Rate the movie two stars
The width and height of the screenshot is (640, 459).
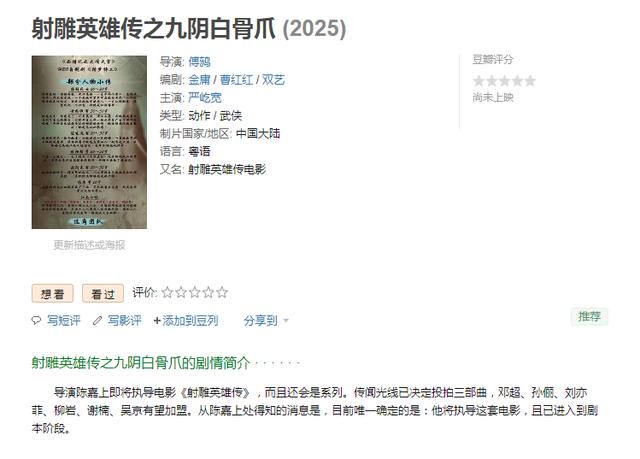[x=181, y=292]
